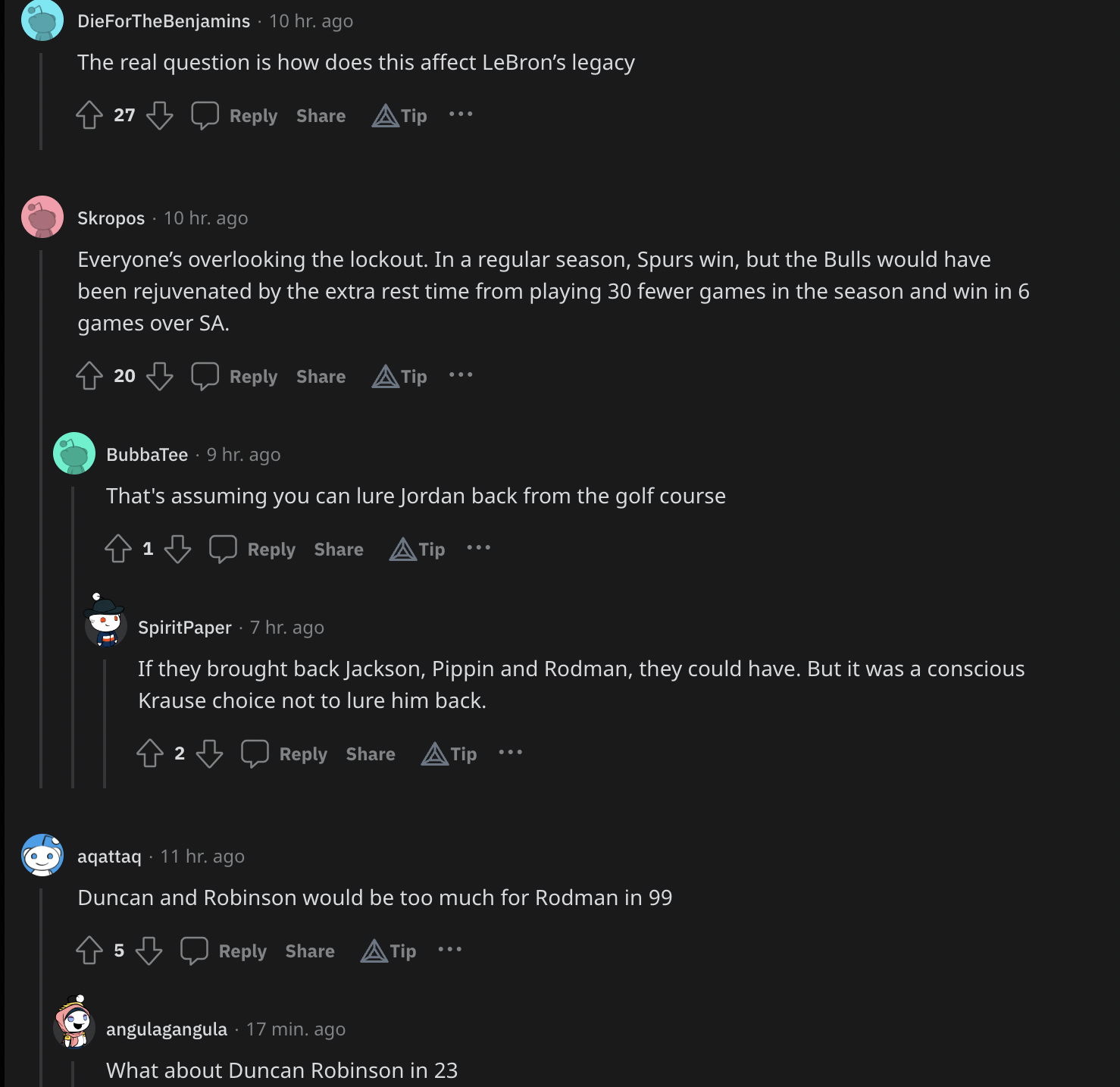Share Skropos' lockout comment
The image size is (1120, 1087).
pos(321,377)
